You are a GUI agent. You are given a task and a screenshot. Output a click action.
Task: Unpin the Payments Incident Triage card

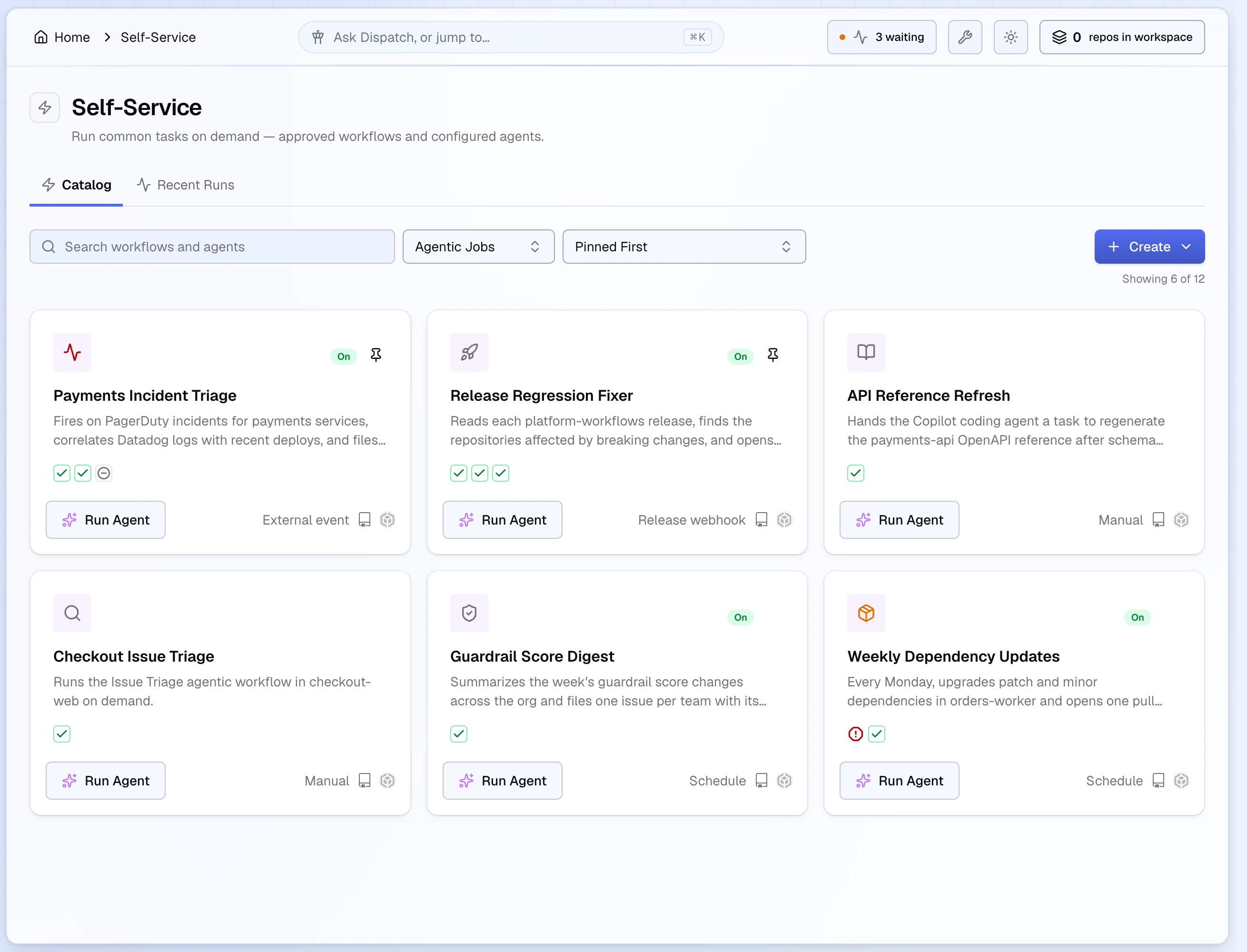376,355
